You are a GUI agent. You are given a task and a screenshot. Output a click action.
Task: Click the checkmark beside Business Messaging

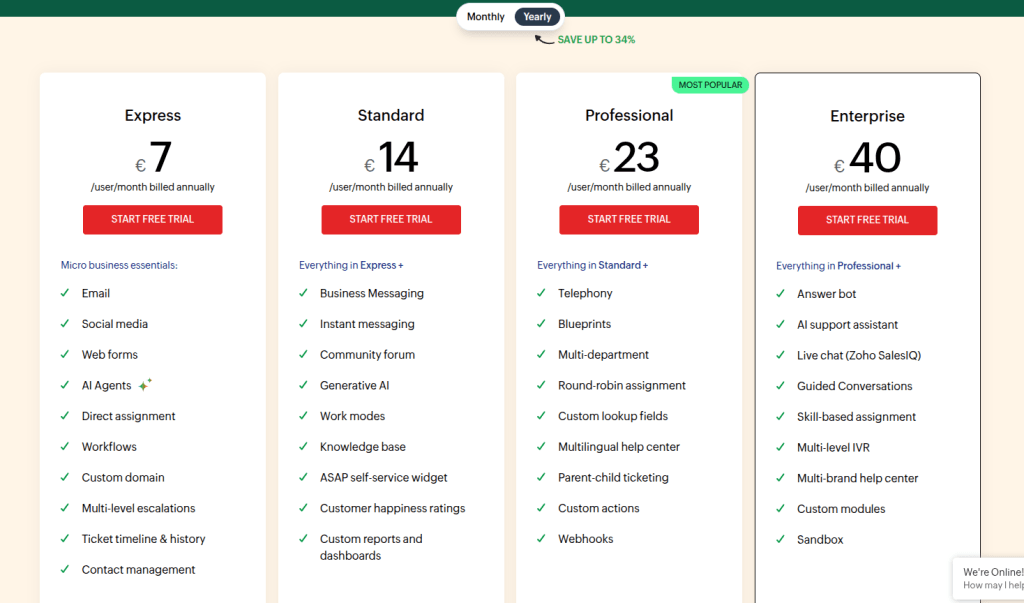click(303, 293)
